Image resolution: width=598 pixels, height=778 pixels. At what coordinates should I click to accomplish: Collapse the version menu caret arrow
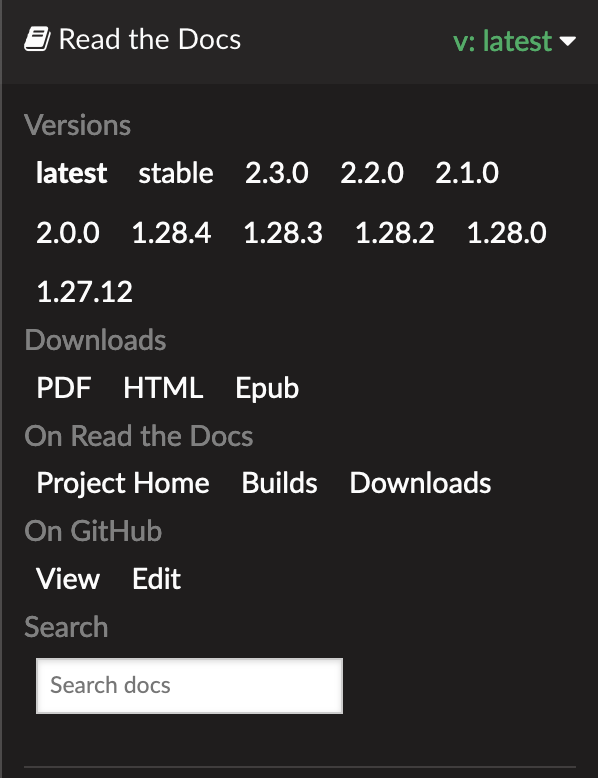point(568,41)
